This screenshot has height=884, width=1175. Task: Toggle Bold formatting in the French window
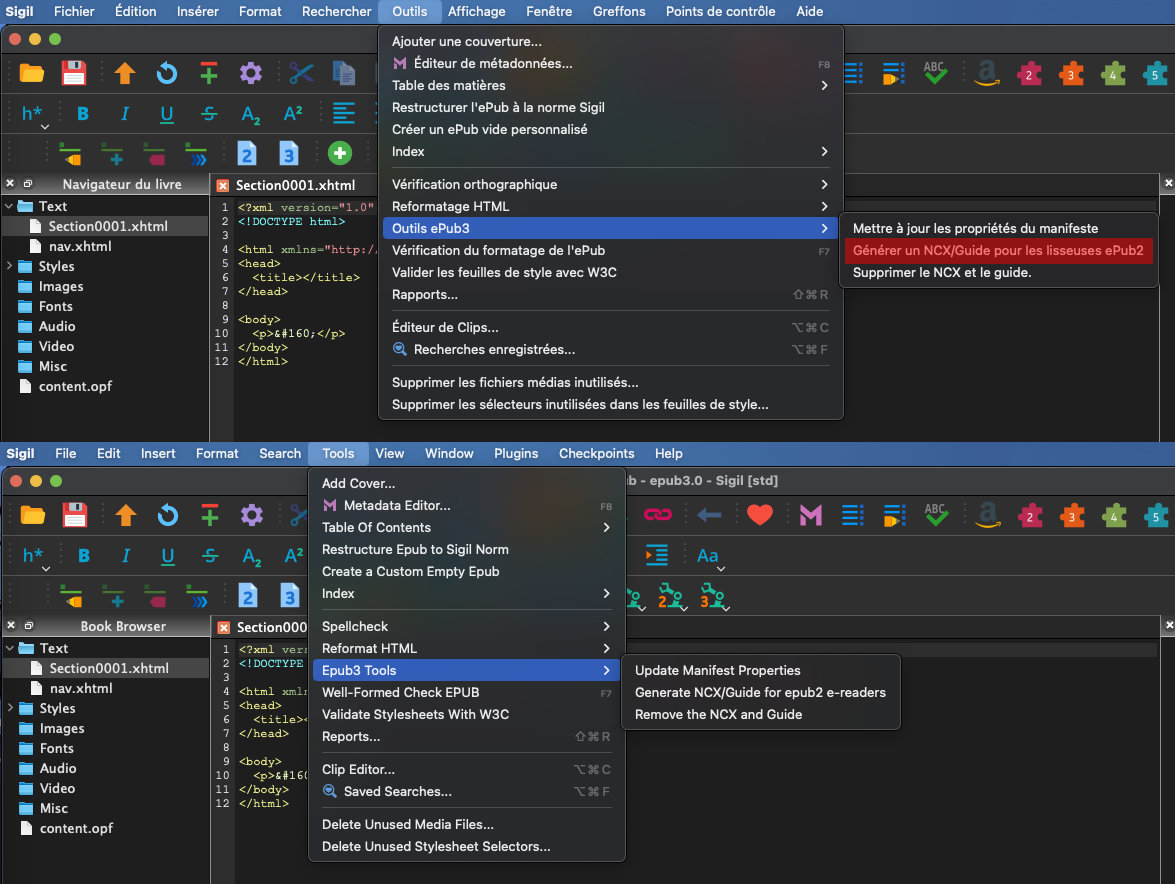[x=83, y=114]
